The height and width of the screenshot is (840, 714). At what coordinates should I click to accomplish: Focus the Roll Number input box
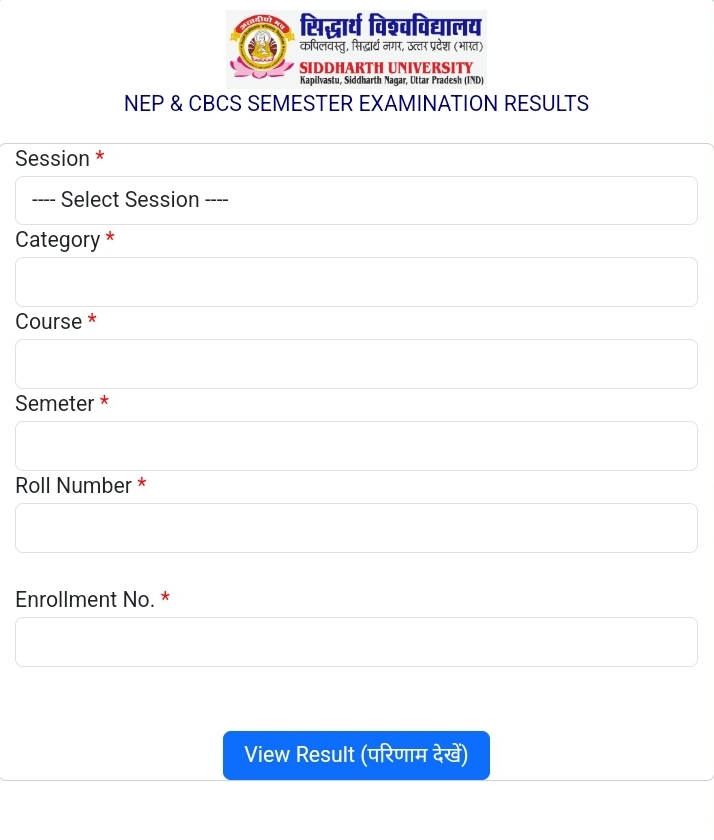pos(356,528)
